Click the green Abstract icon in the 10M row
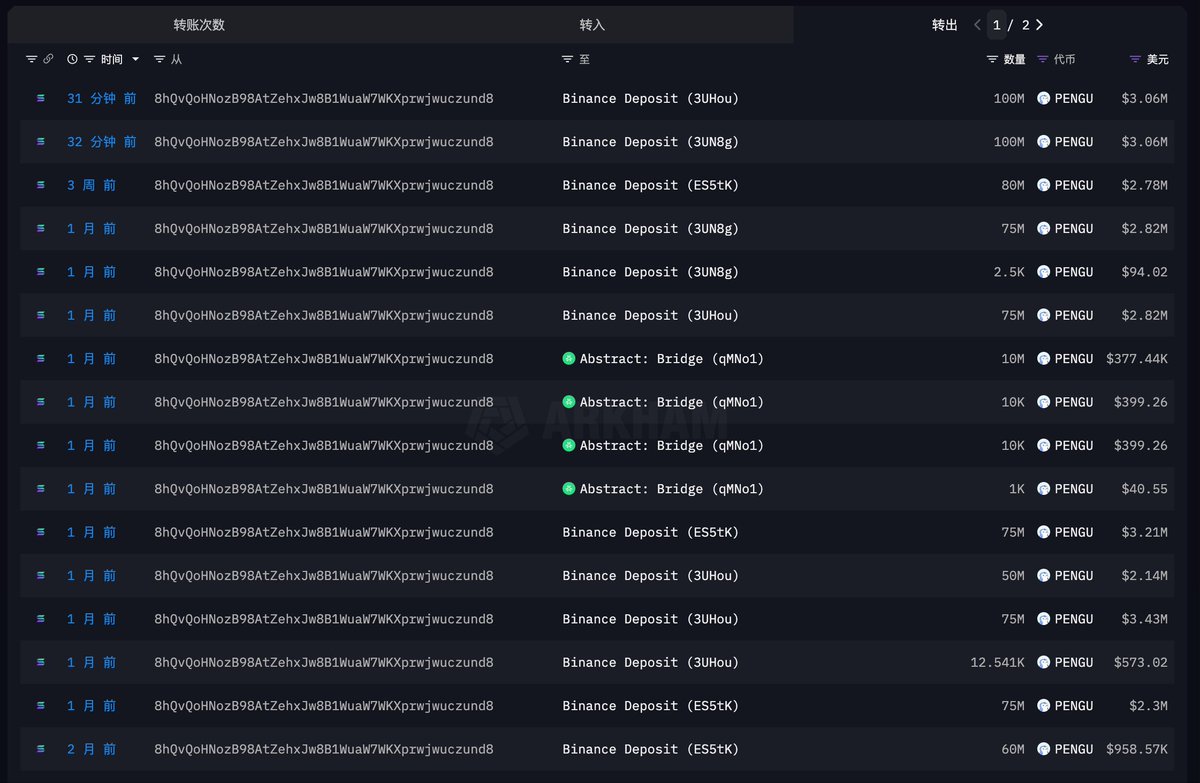1200x783 pixels. click(x=569, y=359)
